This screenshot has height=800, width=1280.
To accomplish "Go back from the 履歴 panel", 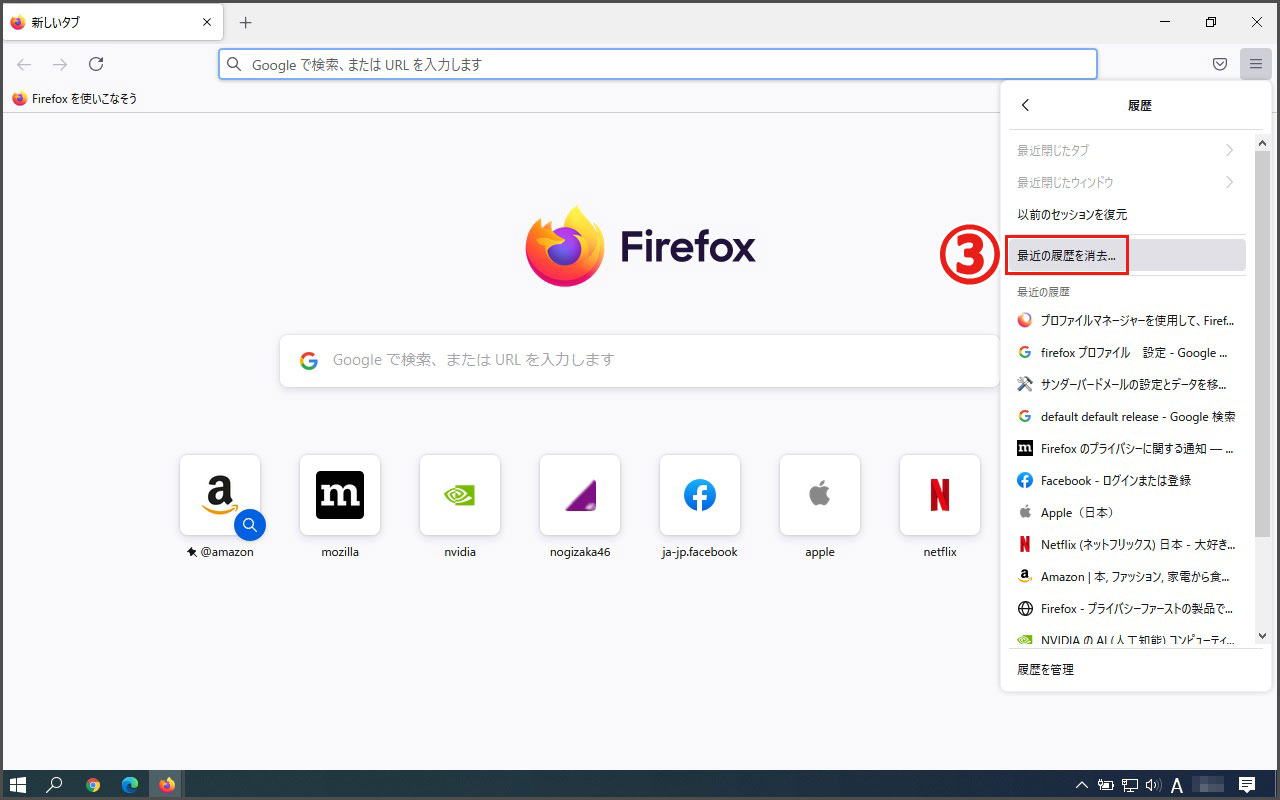I will click(1025, 105).
